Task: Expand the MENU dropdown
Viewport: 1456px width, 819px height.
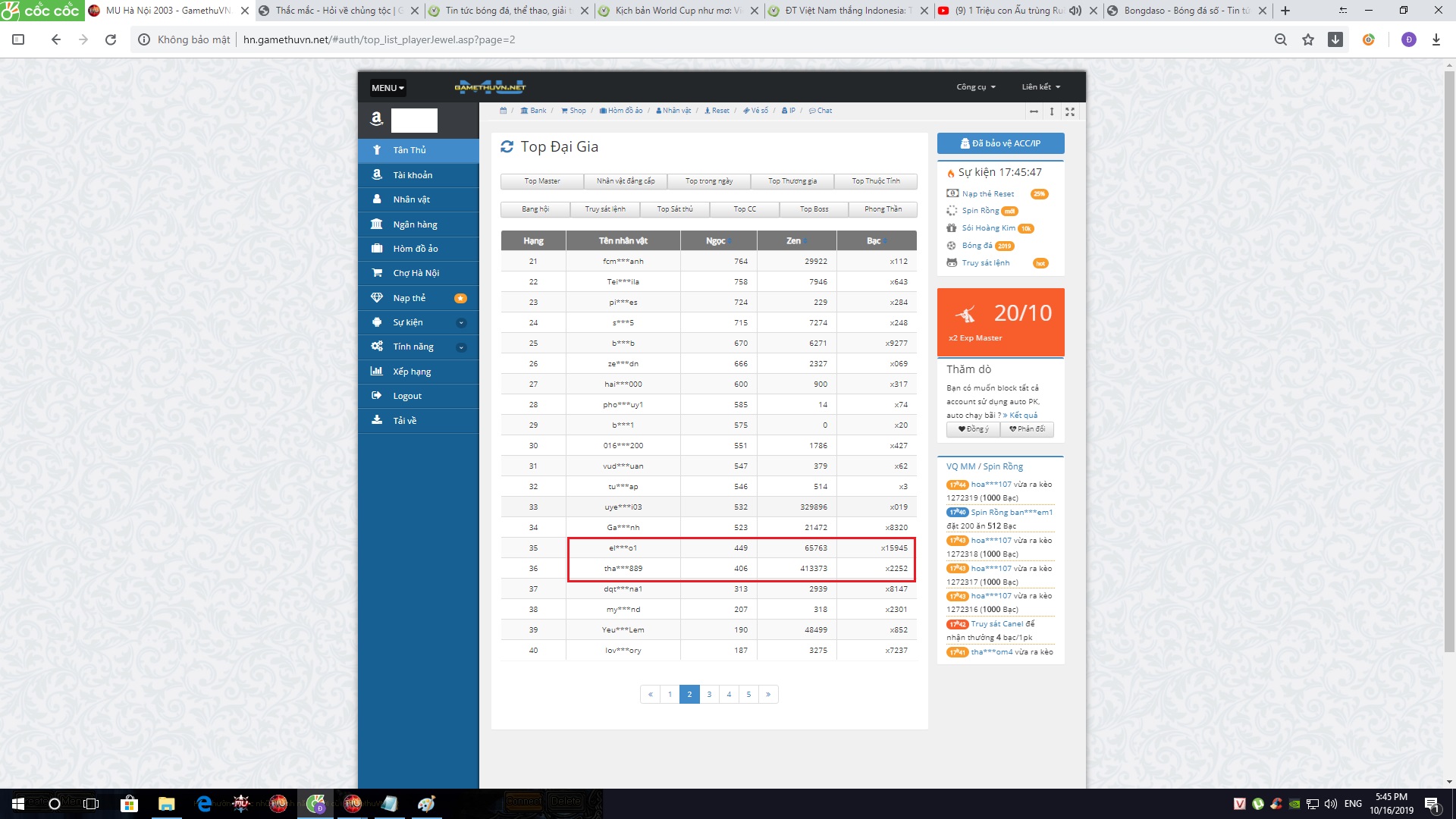Action: coord(388,88)
